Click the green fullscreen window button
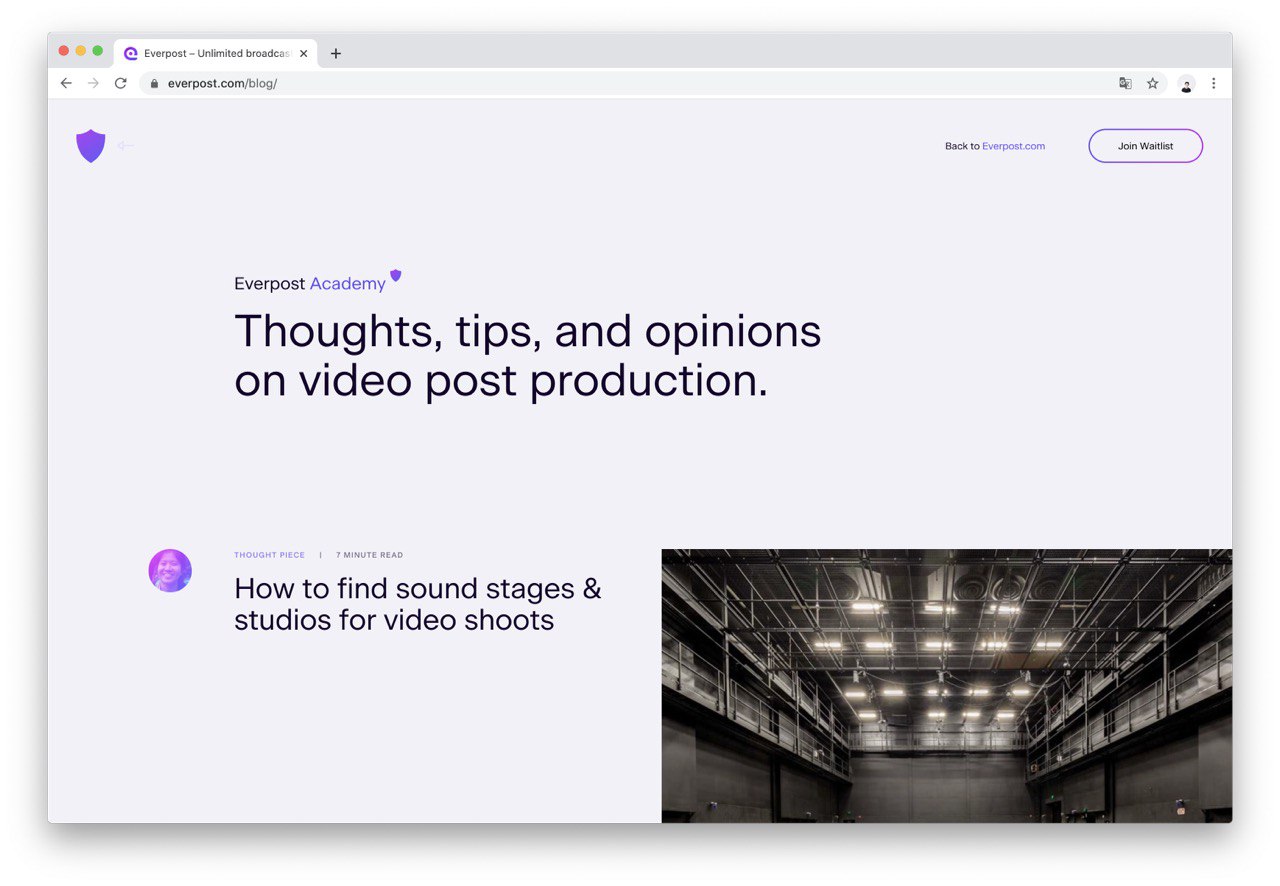The height and width of the screenshot is (886, 1280). click(x=98, y=51)
